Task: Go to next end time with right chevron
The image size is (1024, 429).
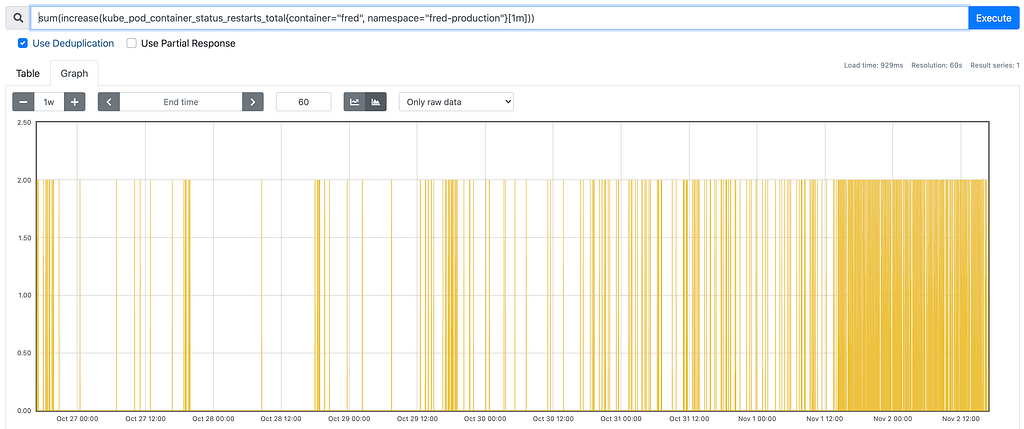Action: tap(253, 102)
